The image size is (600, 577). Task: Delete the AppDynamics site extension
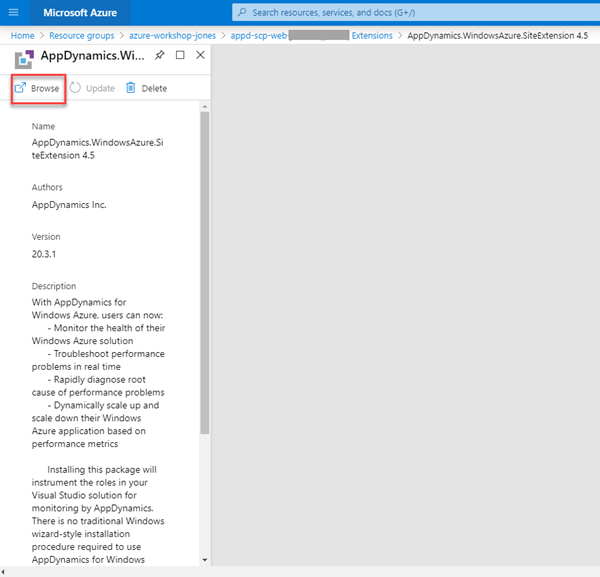146,88
